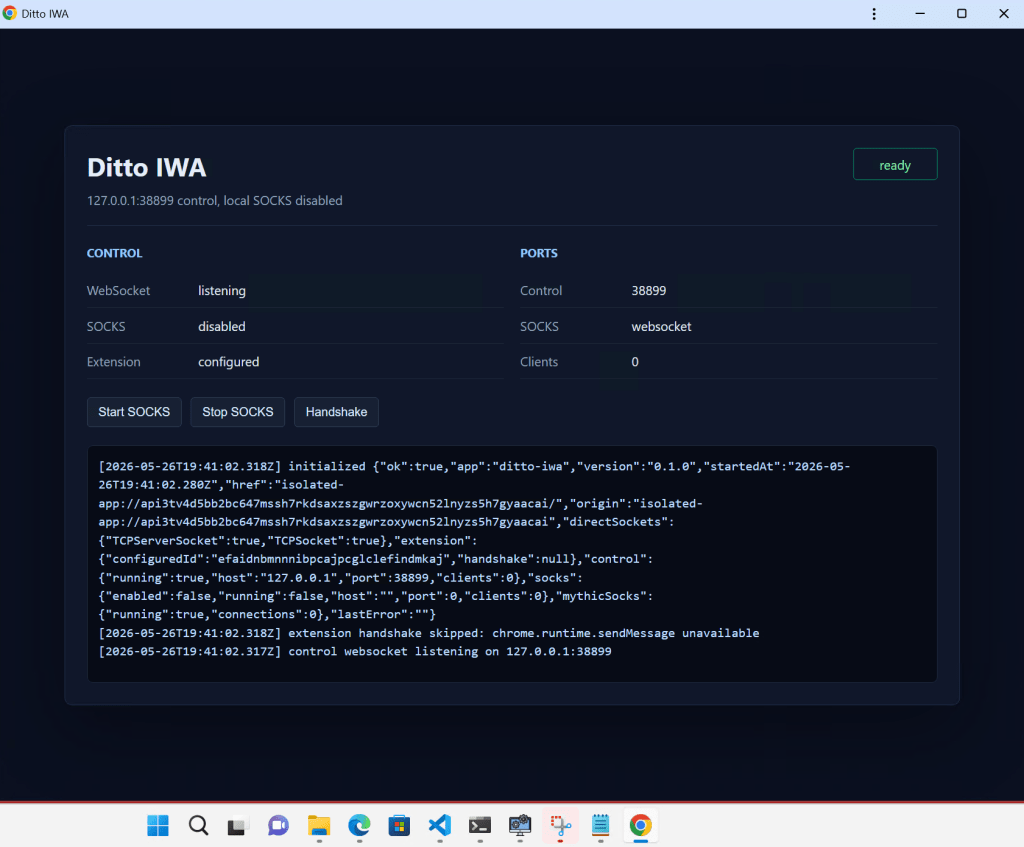Click the 'control websocket listening' log line
The height and width of the screenshot is (847, 1024).
coord(355,651)
